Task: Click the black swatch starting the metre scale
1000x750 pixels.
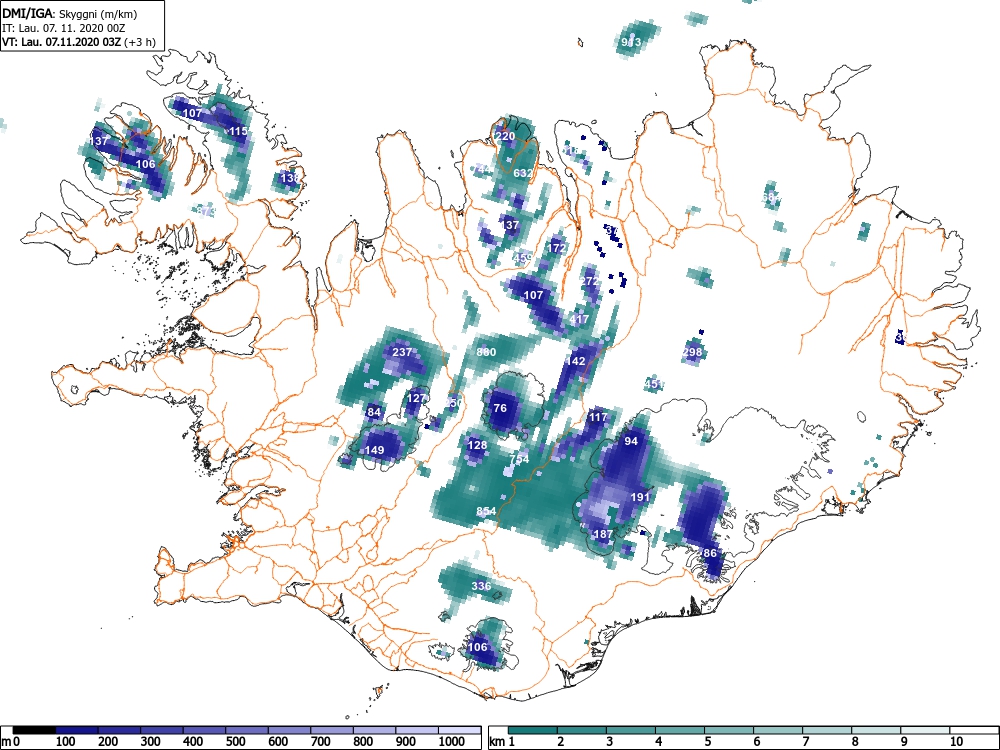Action: (x=34, y=730)
